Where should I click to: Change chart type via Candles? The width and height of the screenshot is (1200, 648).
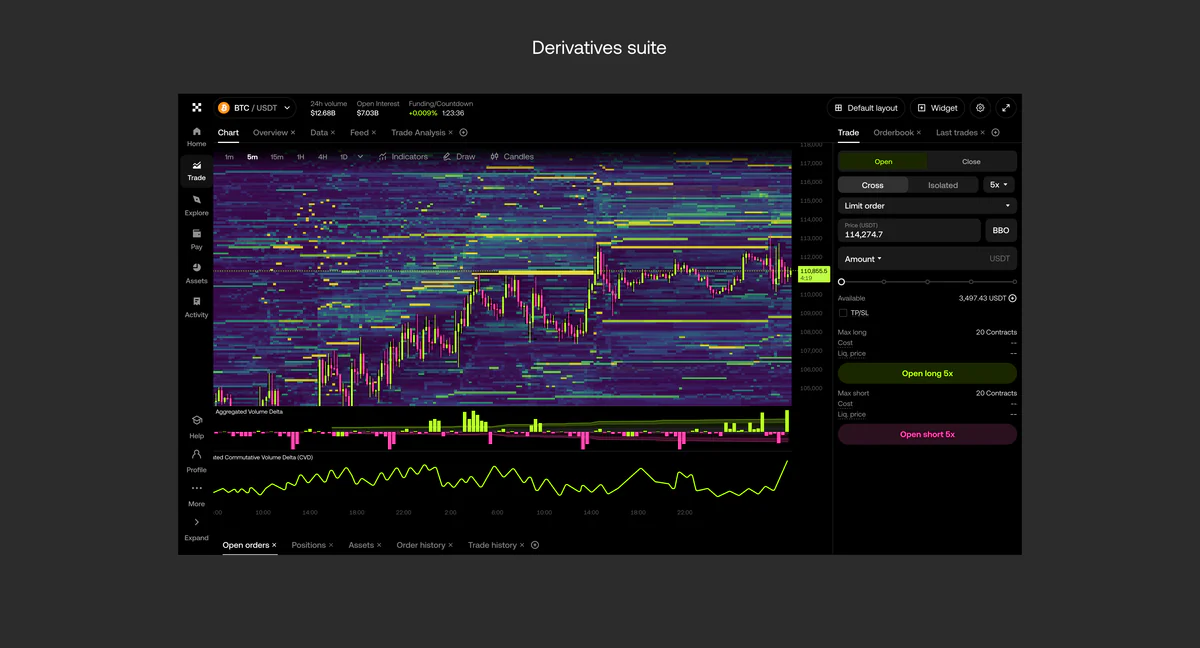(x=512, y=157)
